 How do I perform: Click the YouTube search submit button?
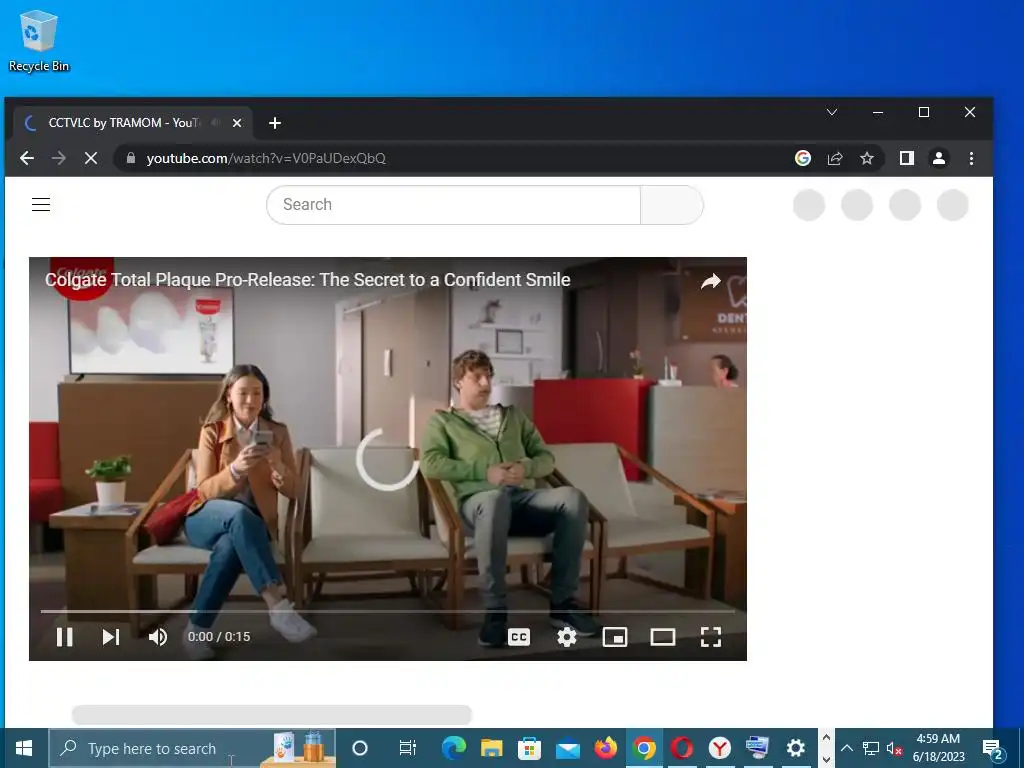(671, 205)
